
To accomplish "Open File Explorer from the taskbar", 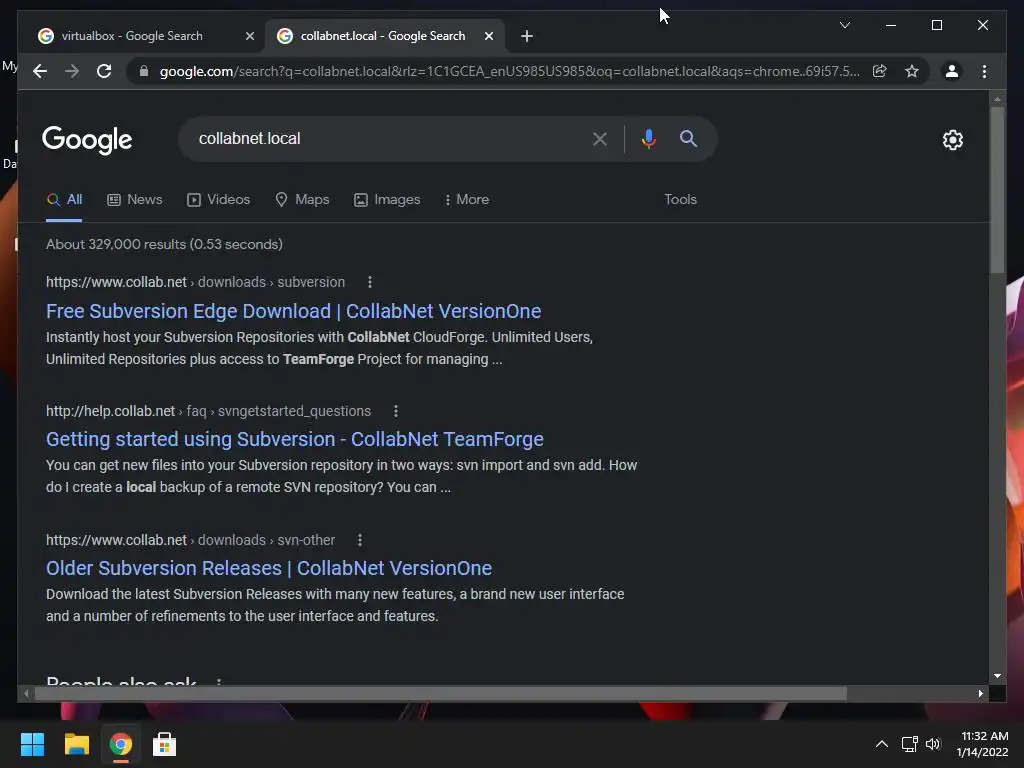I will point(76,744).
